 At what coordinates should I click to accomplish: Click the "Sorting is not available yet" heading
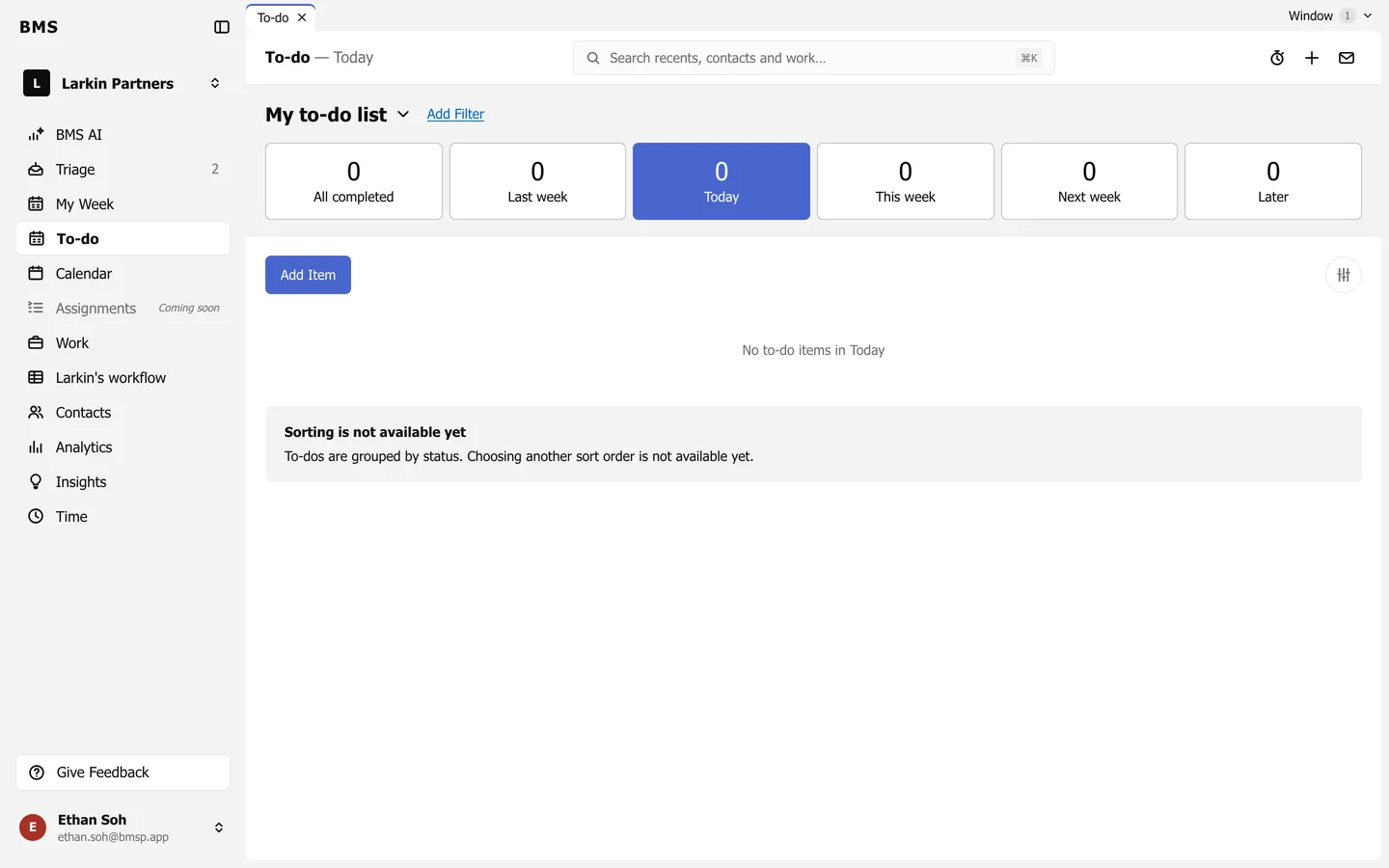click(375, 432)
